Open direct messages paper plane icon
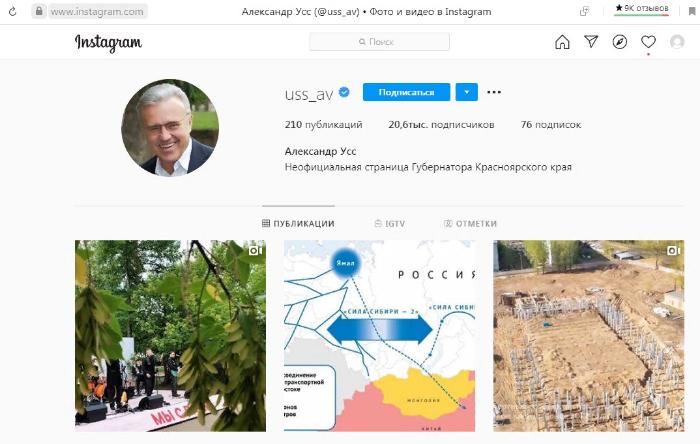This screenshot has height=444, width=700. (x=591, y=41)
